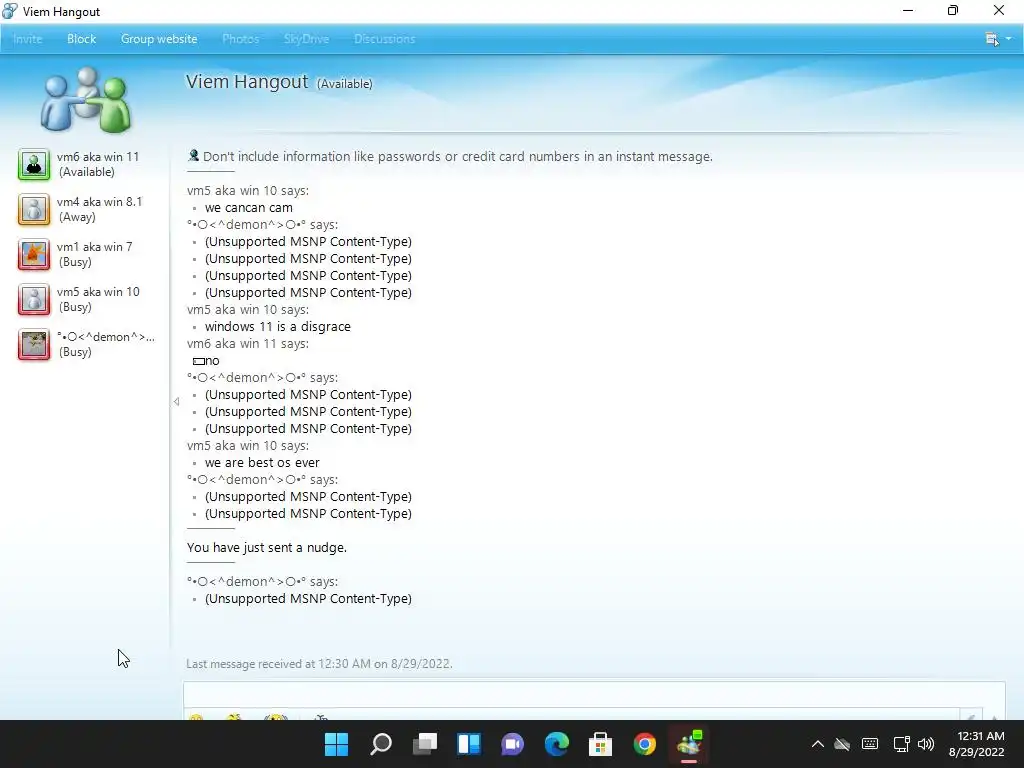Click vm5 aka win 10 avatar

click(34, 299)
